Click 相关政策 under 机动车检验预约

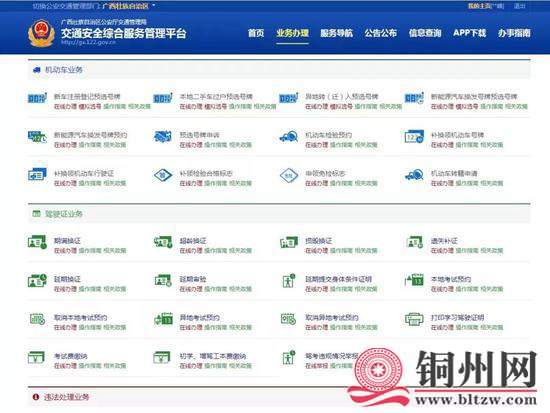point(366,145)
